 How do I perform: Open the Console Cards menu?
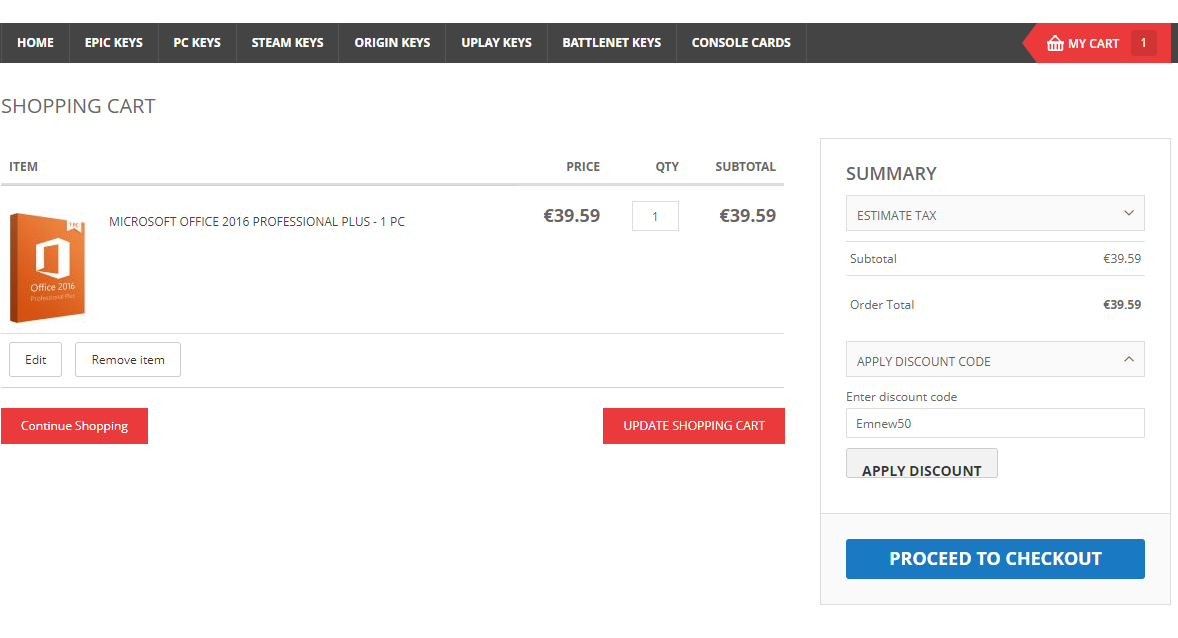pos(741,43)
